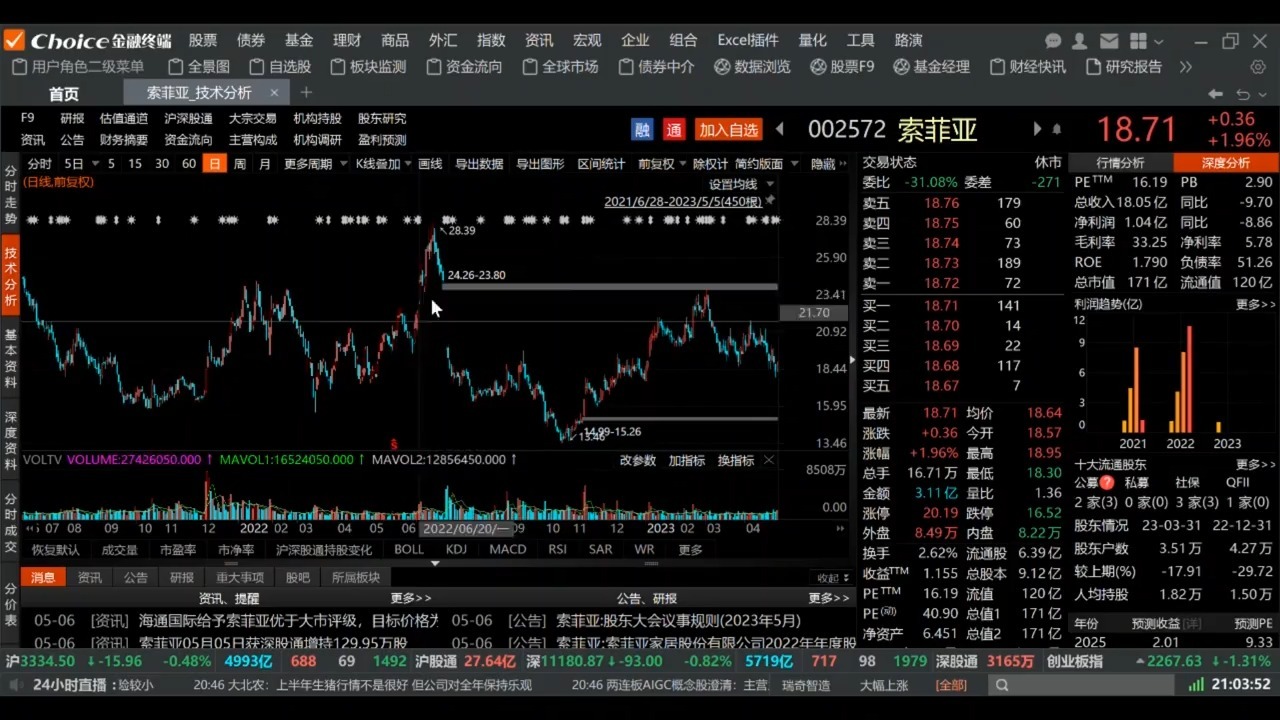Screen dimensions: 1280x720
Task: Go to previous stock with left triangle
Action: click(x=780, y=130)
